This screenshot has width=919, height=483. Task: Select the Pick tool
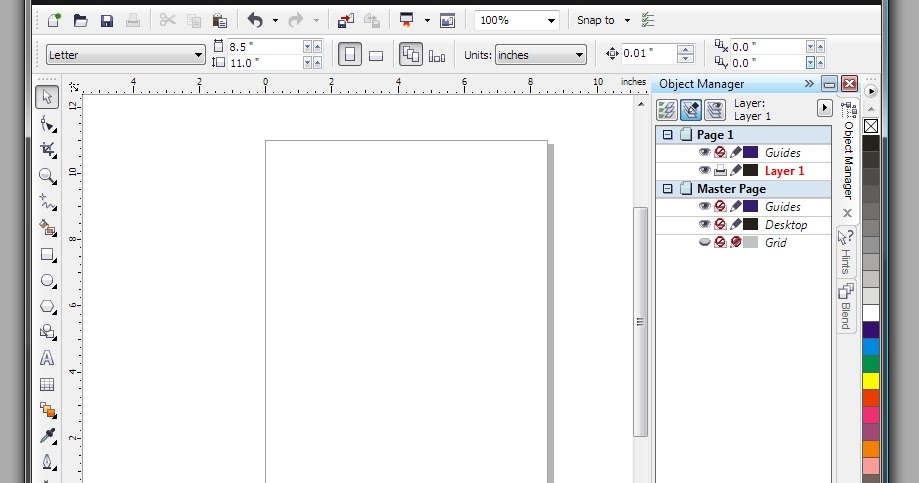coord(47,97)
